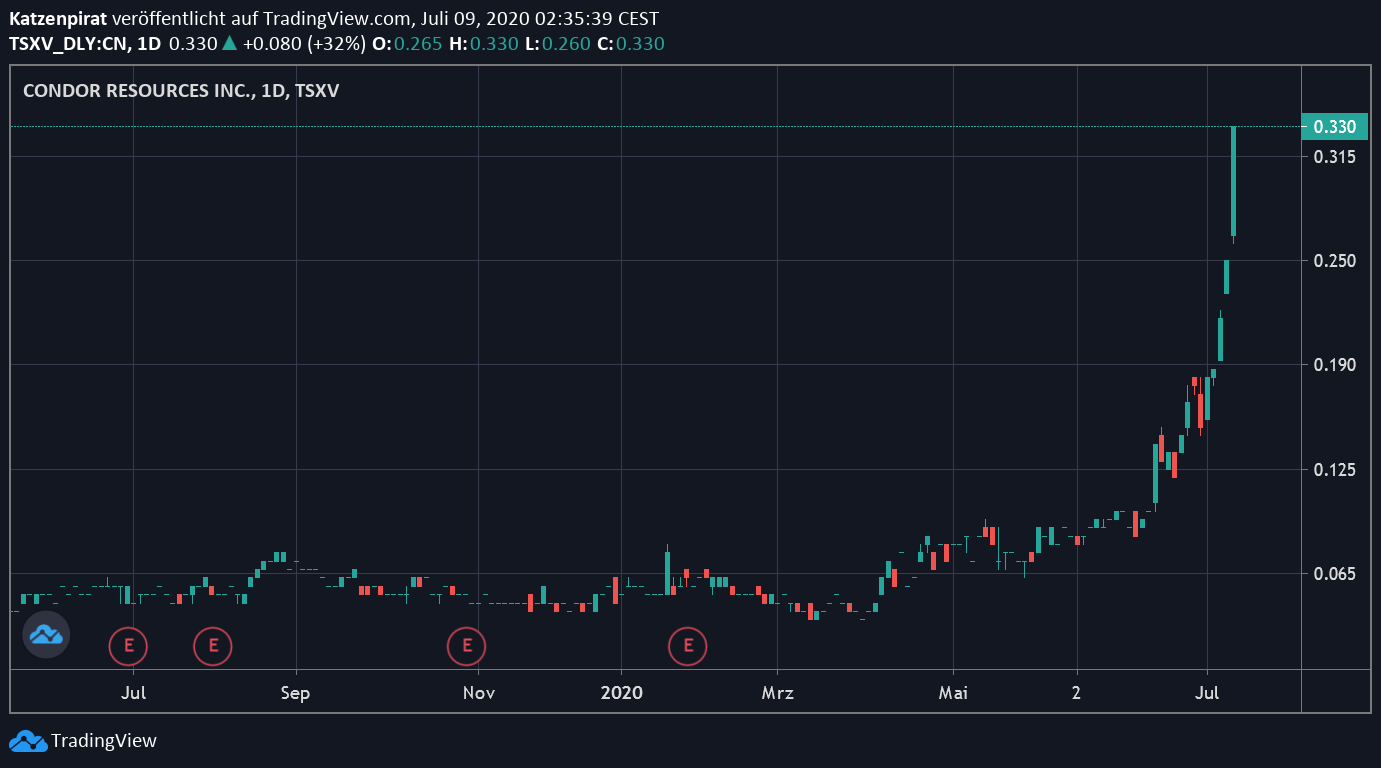Click the 0.315 price axis label

(1334, 157)
